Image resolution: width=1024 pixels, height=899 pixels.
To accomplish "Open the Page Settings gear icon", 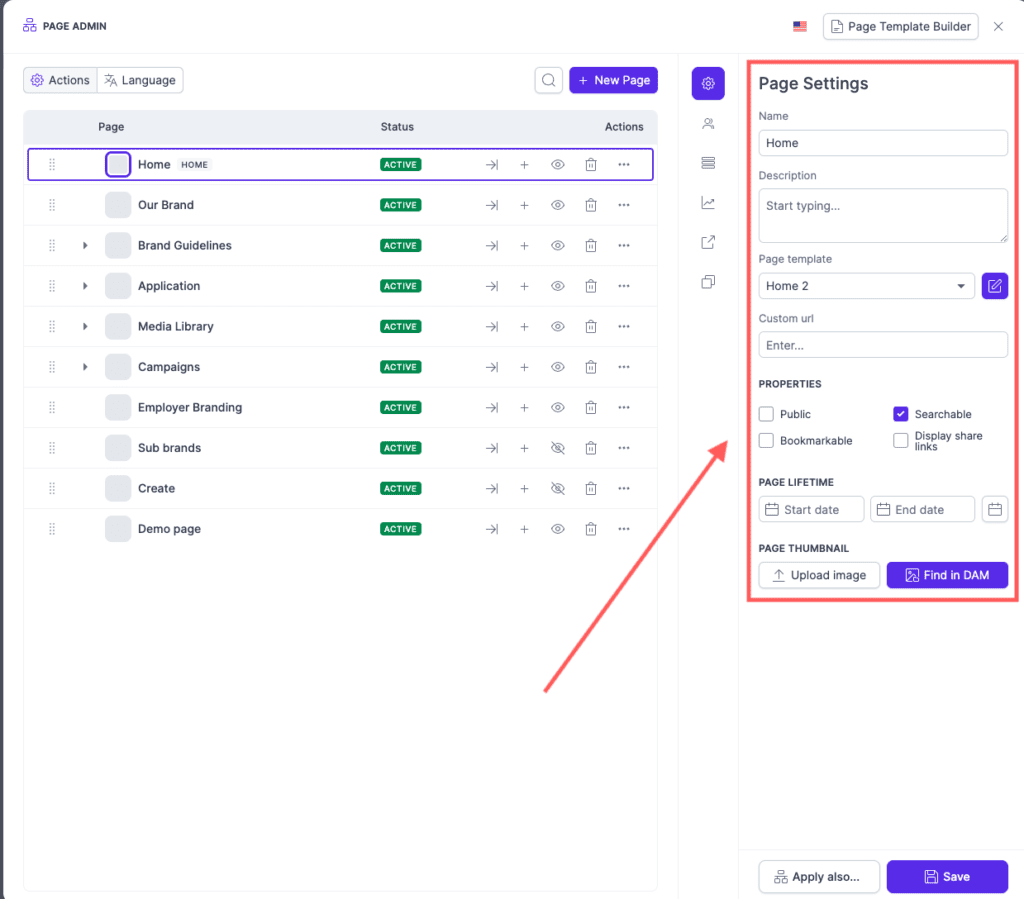I will point(708,83).
